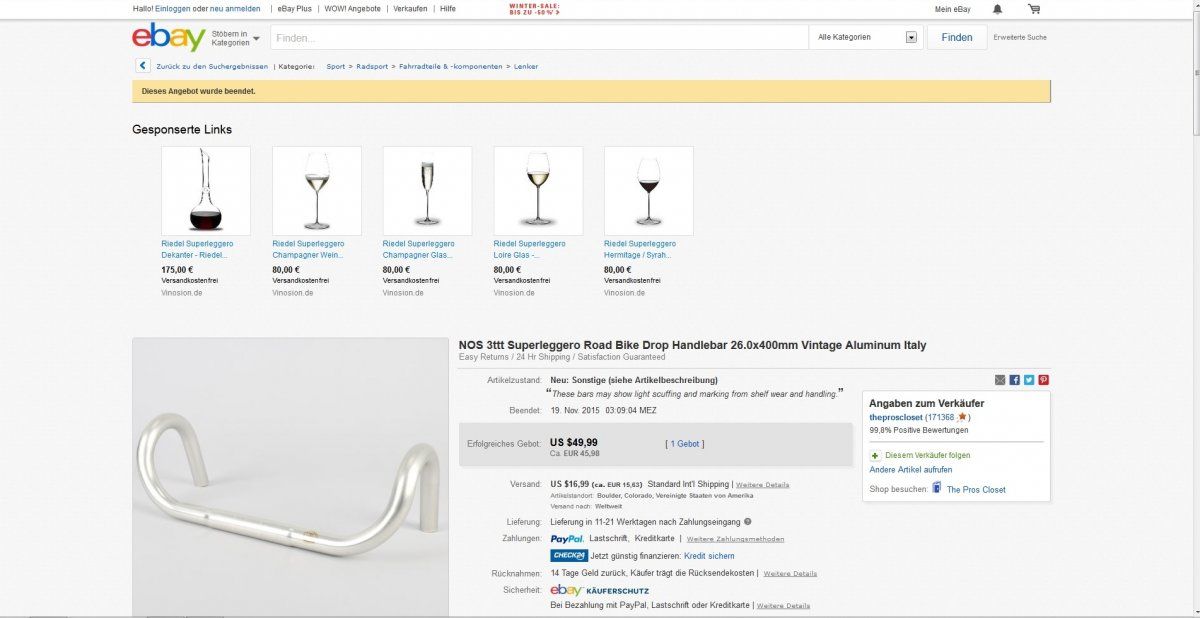Expand the 'Stöbern in Kategorien' dropdown
The width and height of the screenshot is (1200, 618).
[235, 38]
